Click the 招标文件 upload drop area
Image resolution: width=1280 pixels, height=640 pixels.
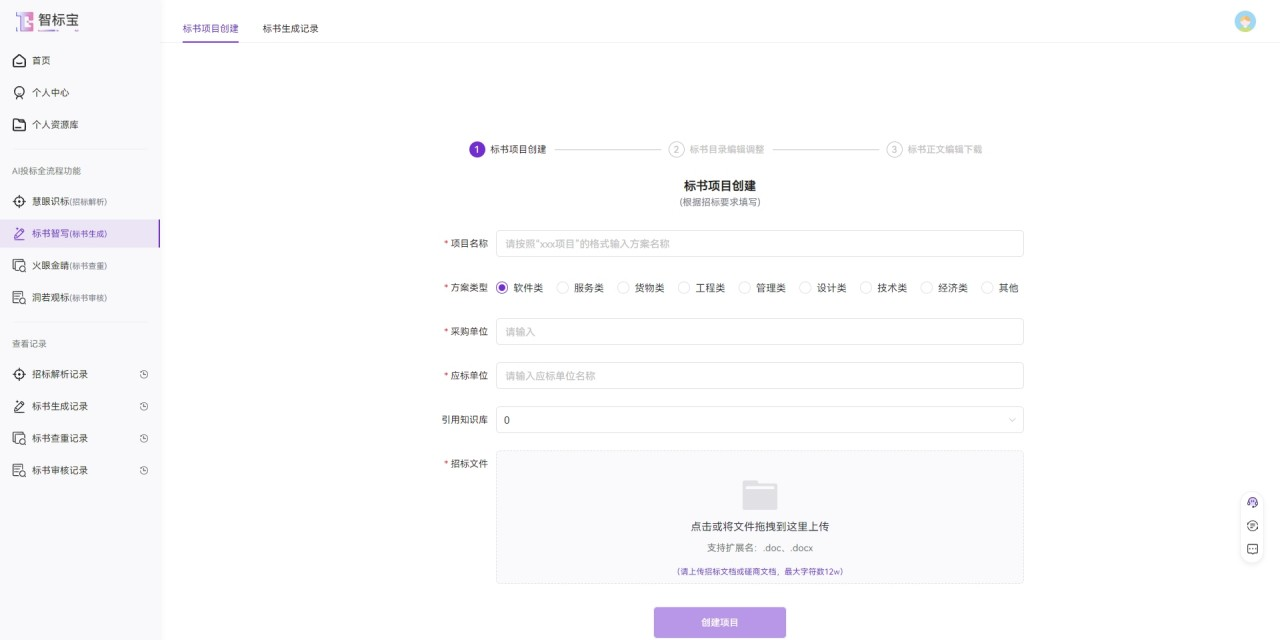759,516
